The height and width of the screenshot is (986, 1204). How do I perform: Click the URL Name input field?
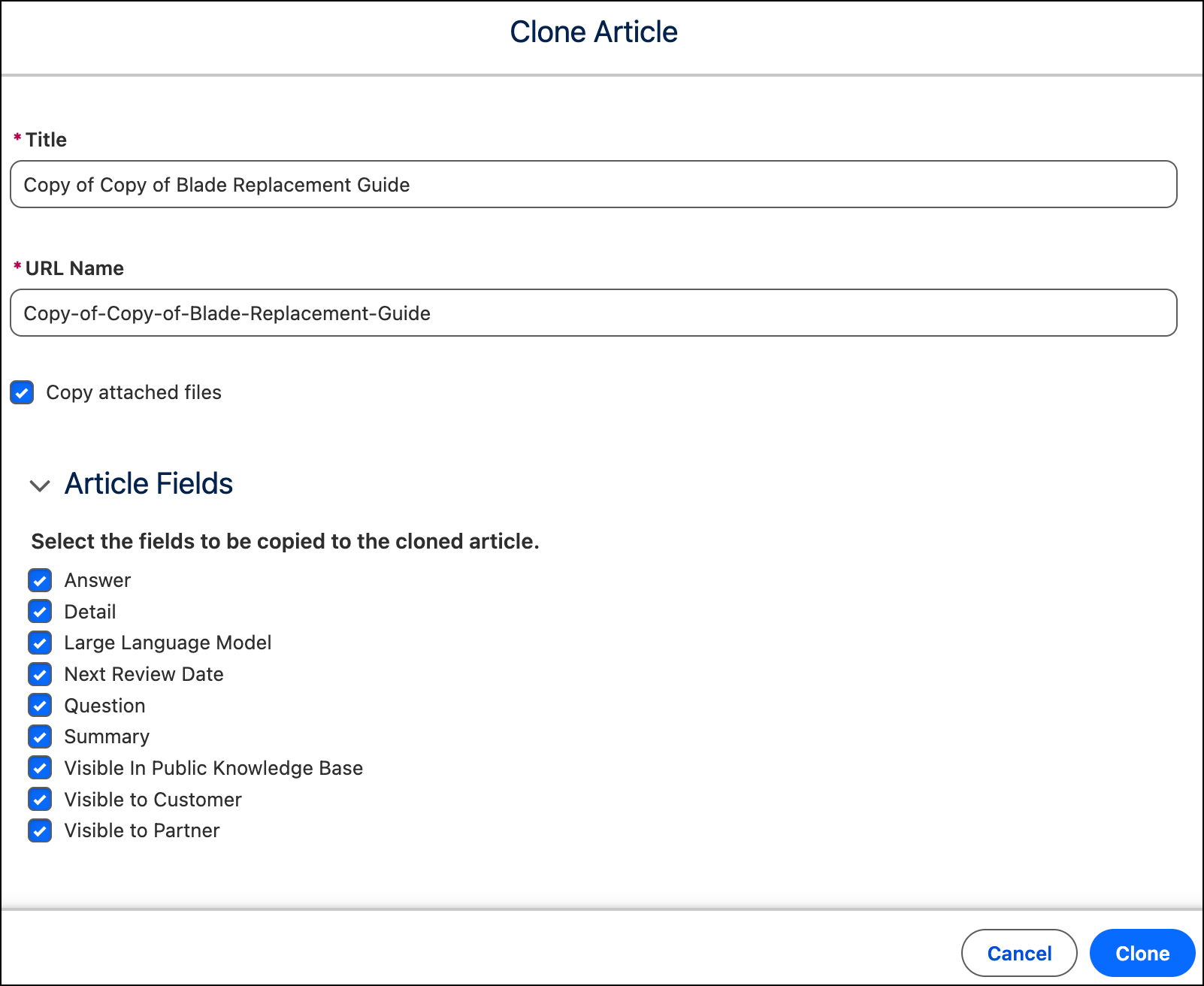click(594, 313)
